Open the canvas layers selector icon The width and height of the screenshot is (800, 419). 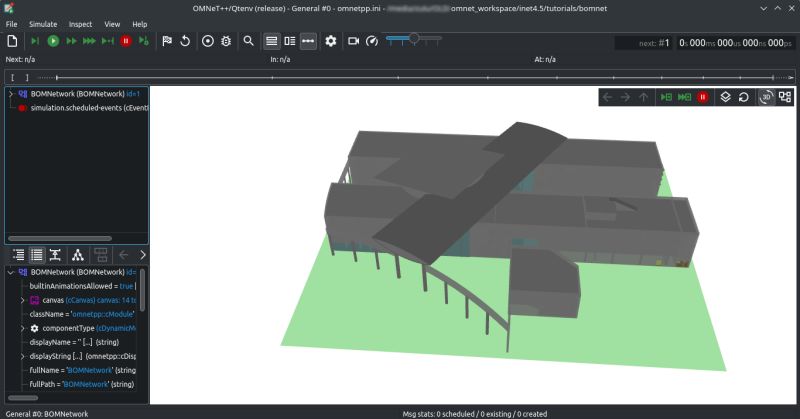pyautogui.click(x=726, y=97)
